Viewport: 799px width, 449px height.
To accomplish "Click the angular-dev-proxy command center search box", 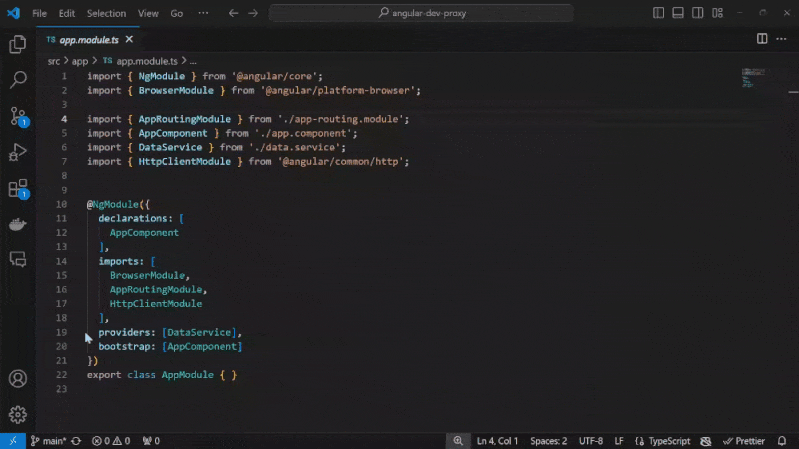I will [x=421, y=13].
